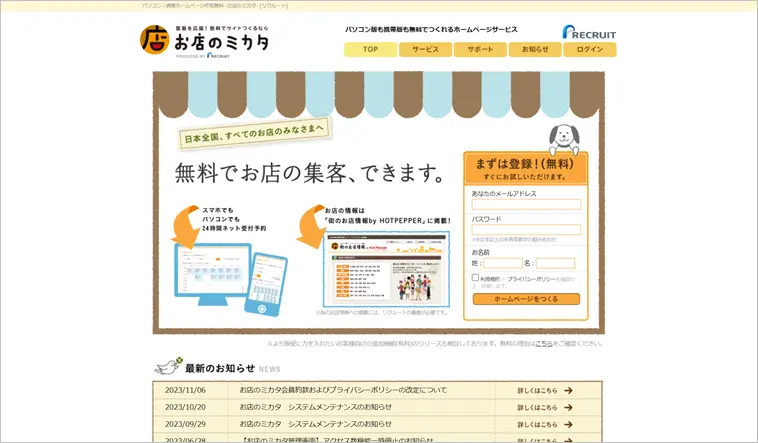Focus the パスワード input field

click(526, 230)
